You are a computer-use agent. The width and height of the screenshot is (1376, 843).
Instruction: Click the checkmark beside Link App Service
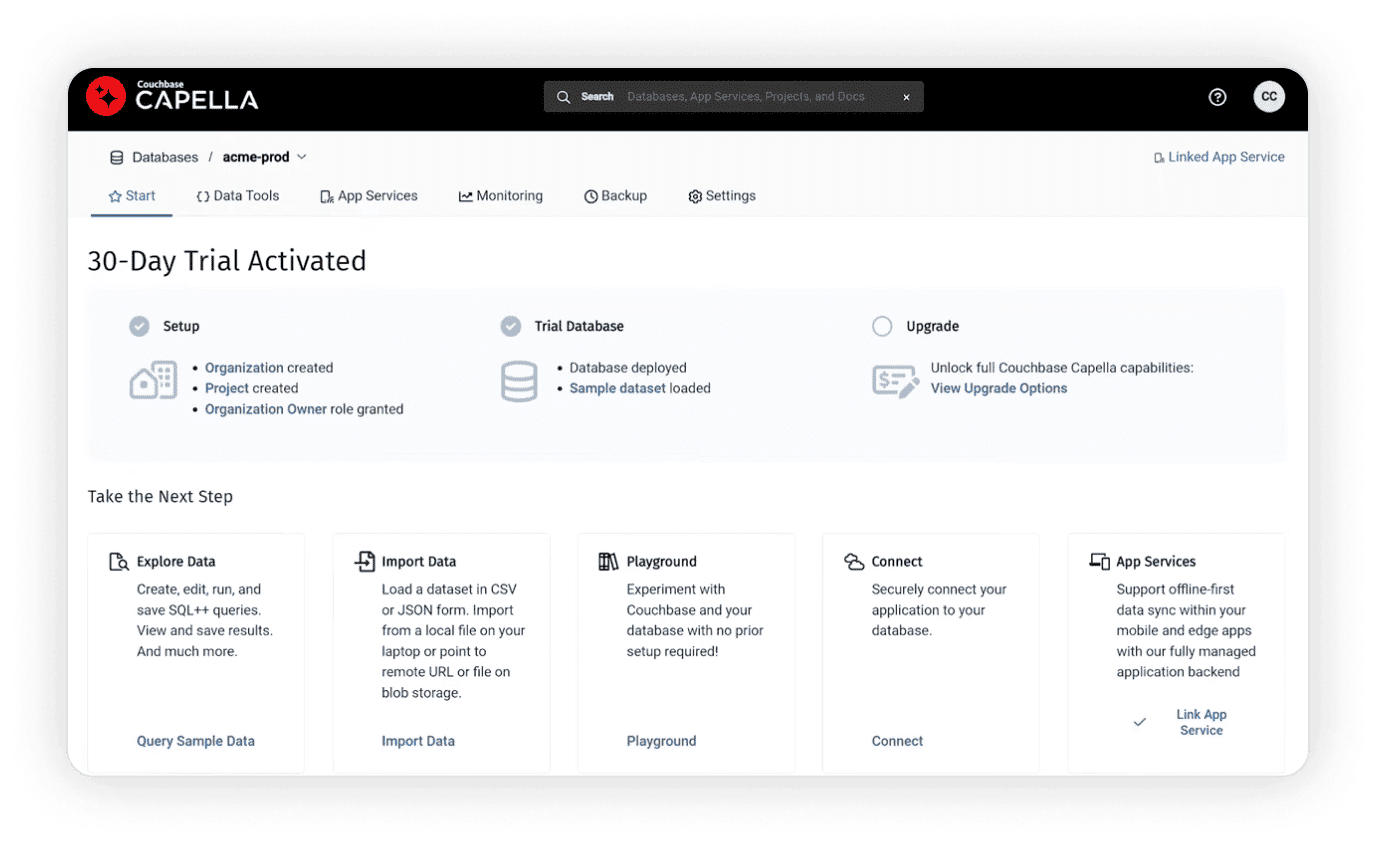click(1139, 722)
